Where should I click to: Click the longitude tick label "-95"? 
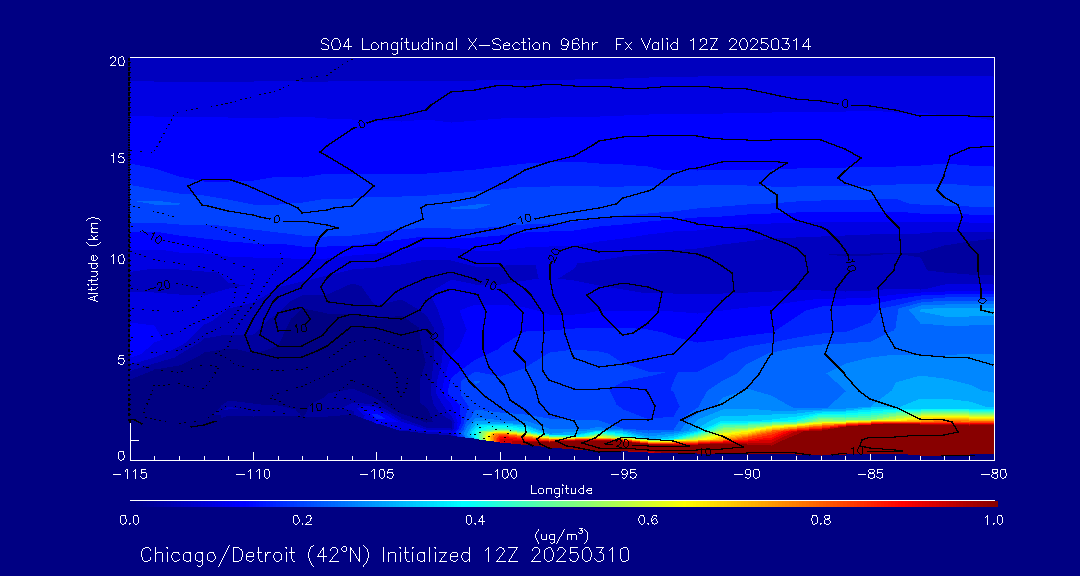(x=624, y=475)
